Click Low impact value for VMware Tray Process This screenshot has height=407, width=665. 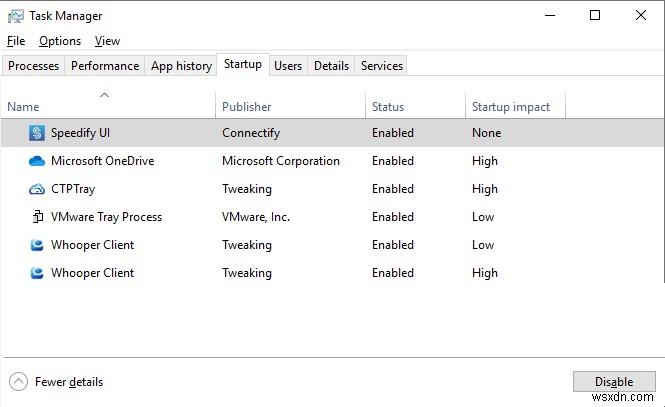coord(483,217)
